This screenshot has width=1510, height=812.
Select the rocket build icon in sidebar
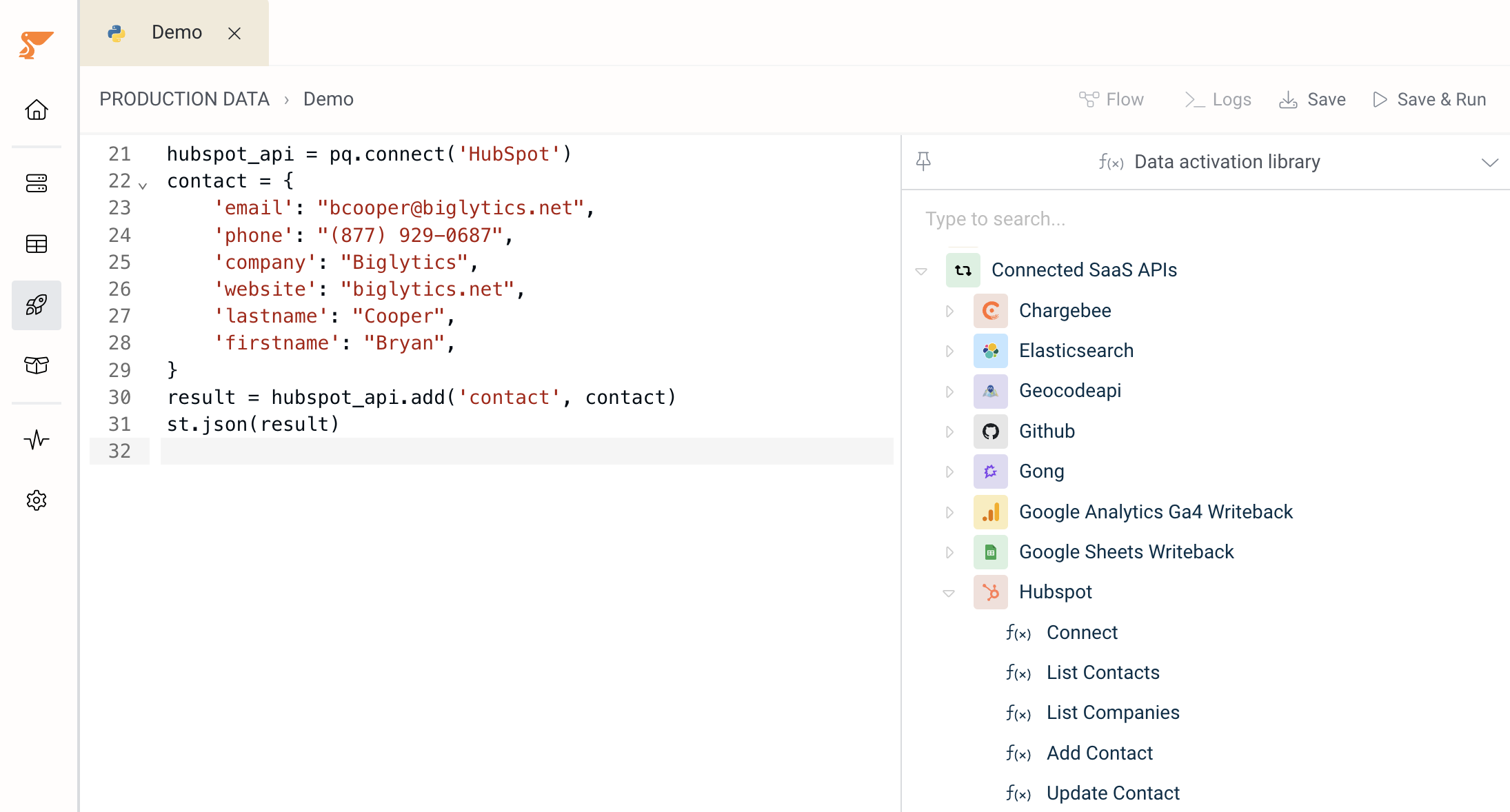(x=37, y=305)
